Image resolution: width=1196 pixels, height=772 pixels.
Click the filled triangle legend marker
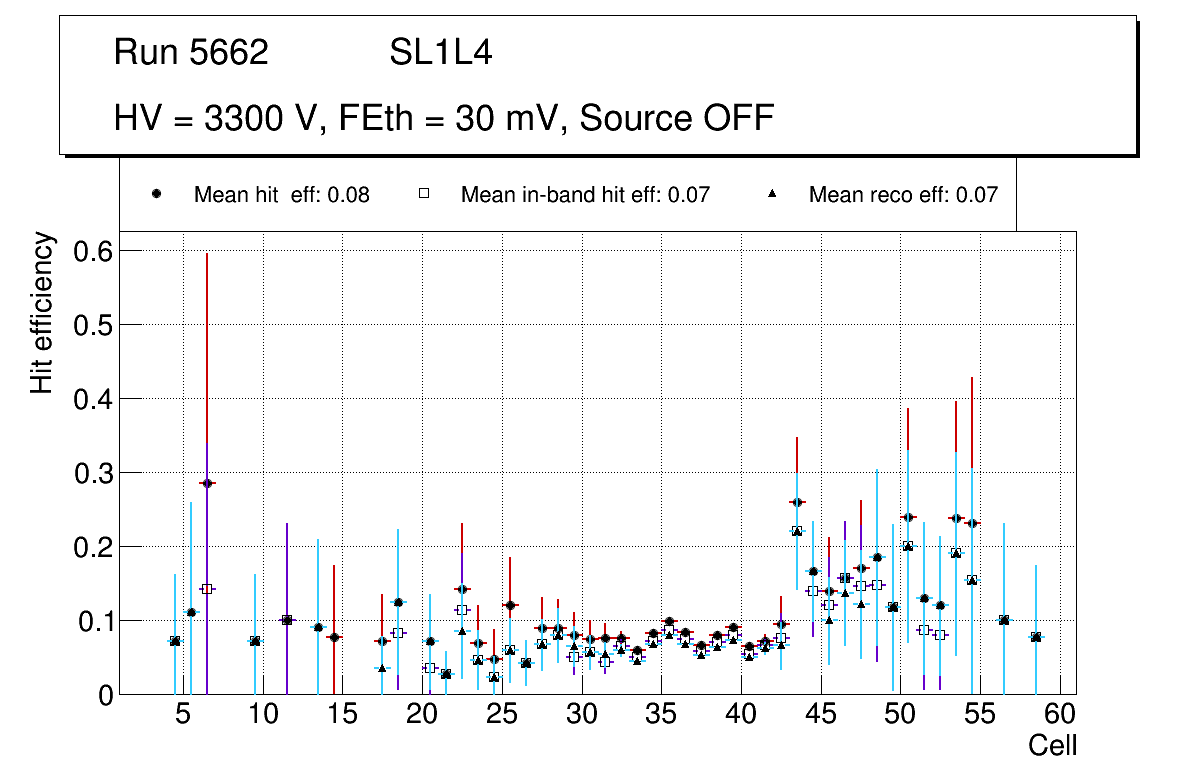(772, 195)
